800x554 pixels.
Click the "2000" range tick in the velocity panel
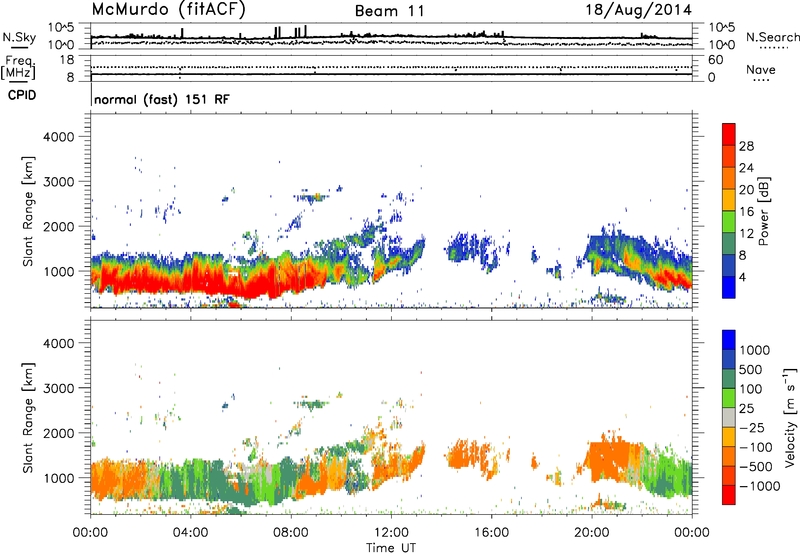tap(59, 433)
